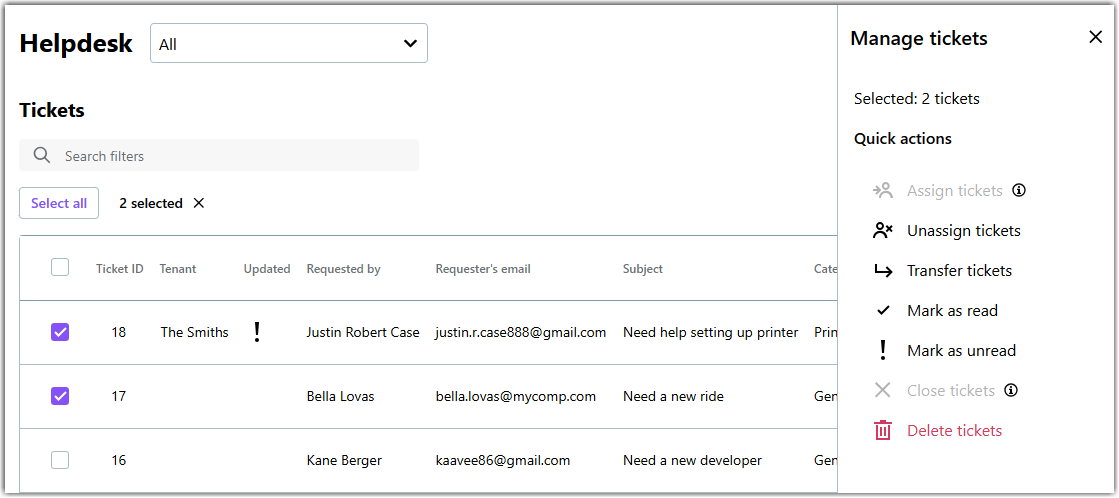Choose Mark as unread quick action

coord(961,350)
